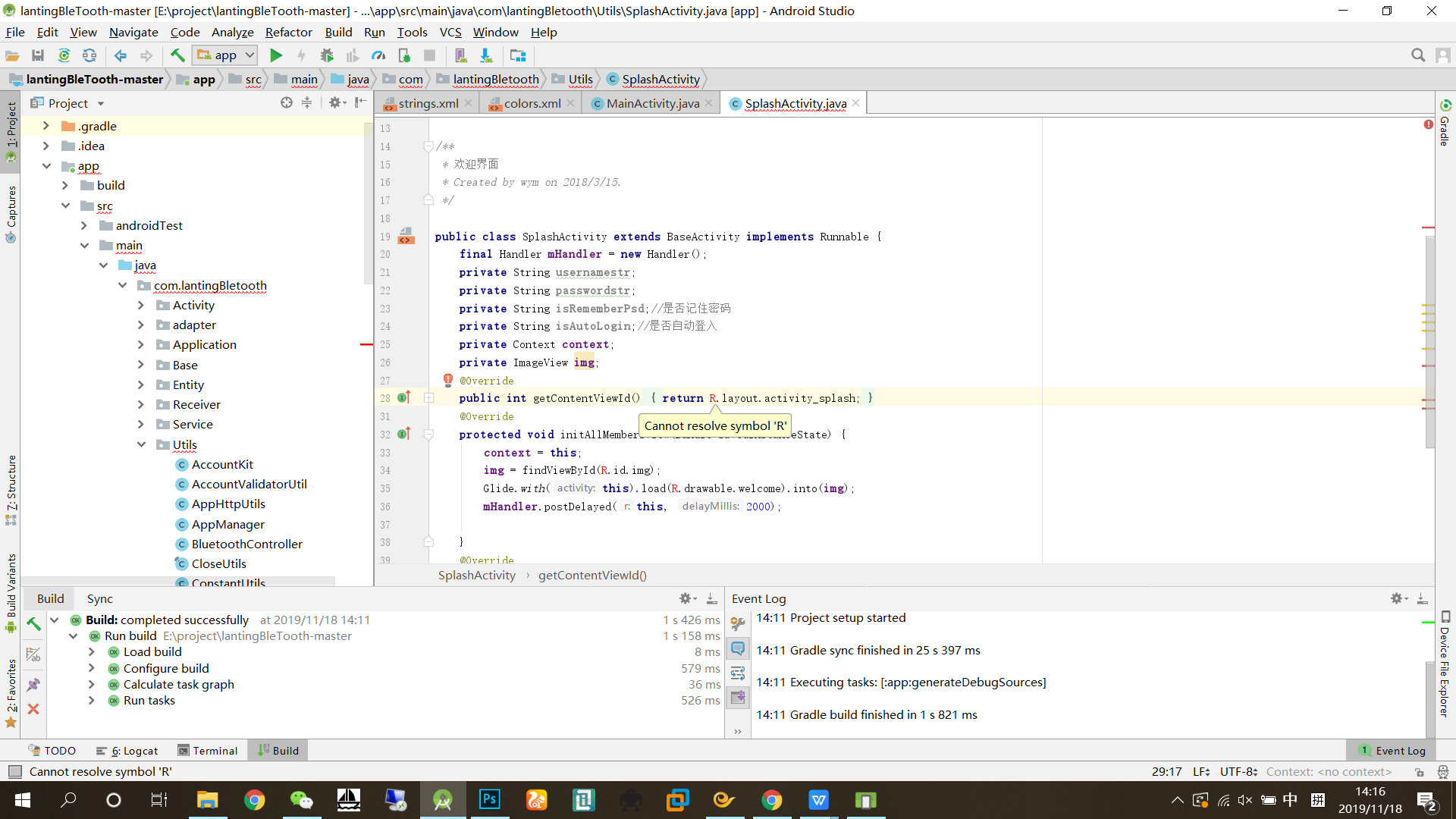The image size is (1456, 819).
Task: Open the AVD Manager icon
Action: 461,55
